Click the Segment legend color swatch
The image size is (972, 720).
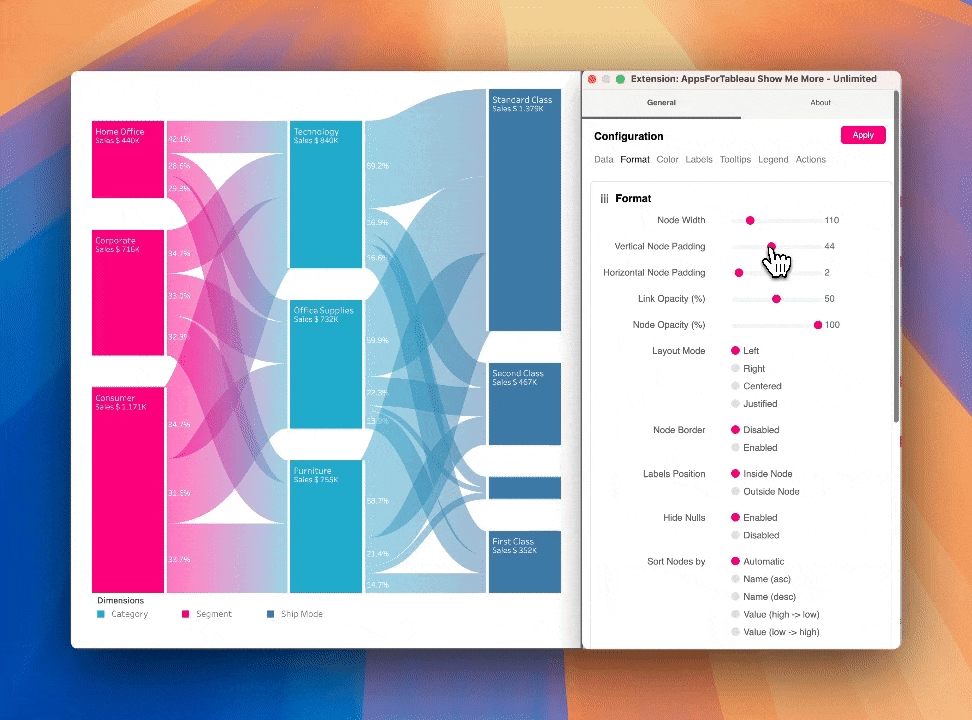click(186, 614)
